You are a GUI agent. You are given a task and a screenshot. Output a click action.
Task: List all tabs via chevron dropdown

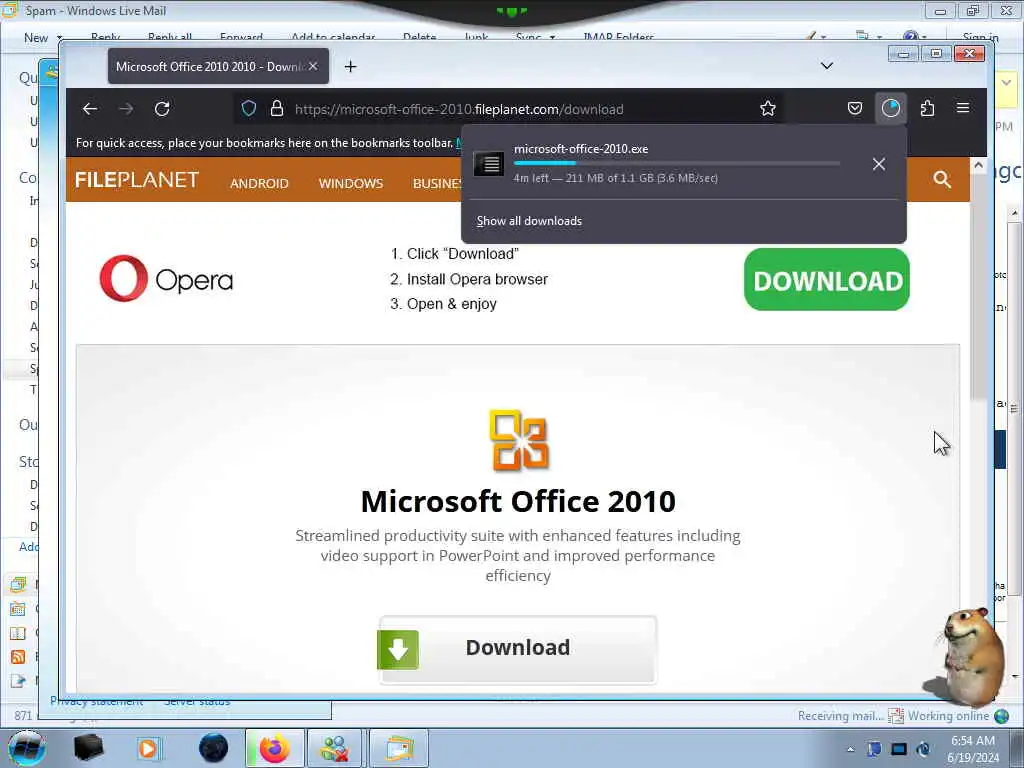[x=827, y=66]
